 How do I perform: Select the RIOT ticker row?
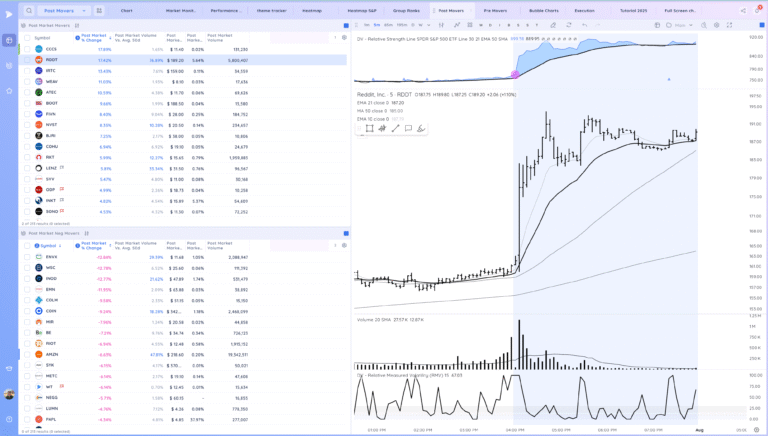coord(183,343)
